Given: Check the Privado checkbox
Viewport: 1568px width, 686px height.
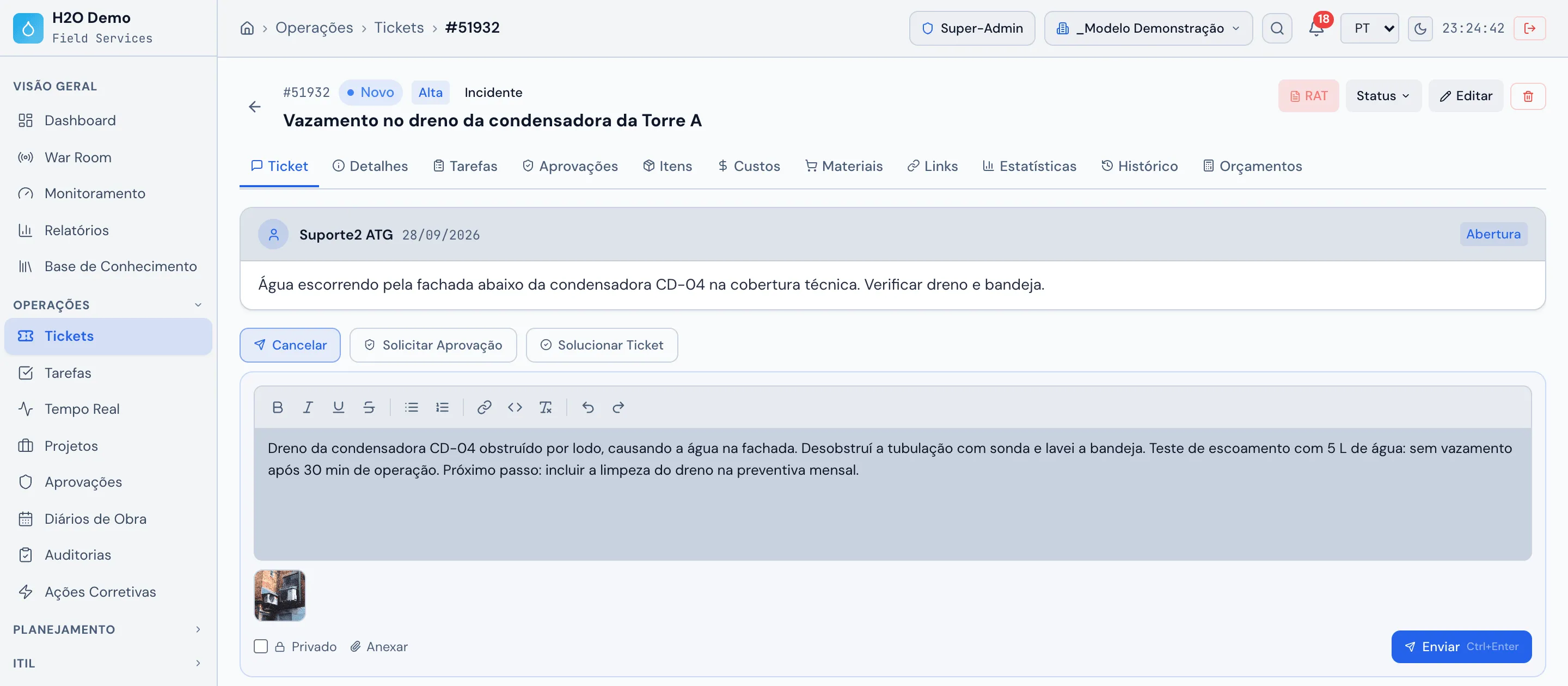Looking at the screenshot, I should (261, 646).
